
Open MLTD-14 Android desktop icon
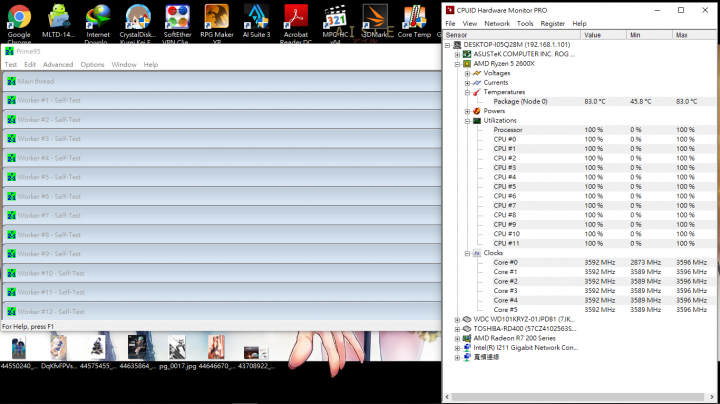coord(58,17)
